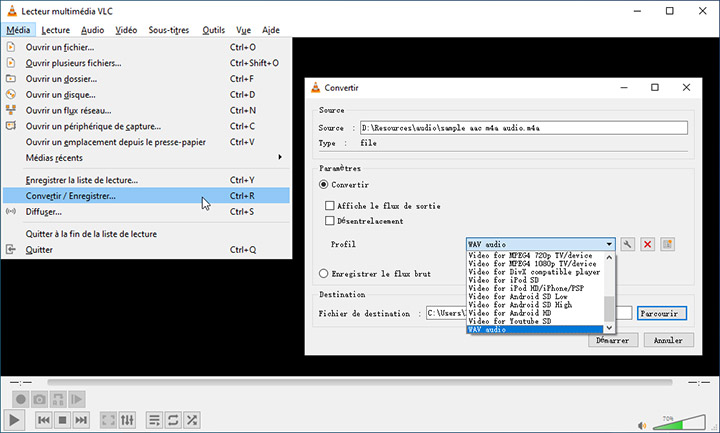This screenshot has width=720, height=433.
Task: Mute audio via the speaker icon
Action: click(642, 426)
